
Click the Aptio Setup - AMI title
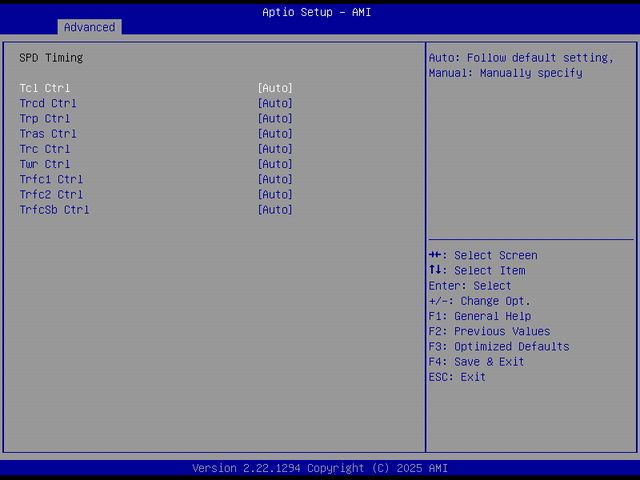pos(317,12)
